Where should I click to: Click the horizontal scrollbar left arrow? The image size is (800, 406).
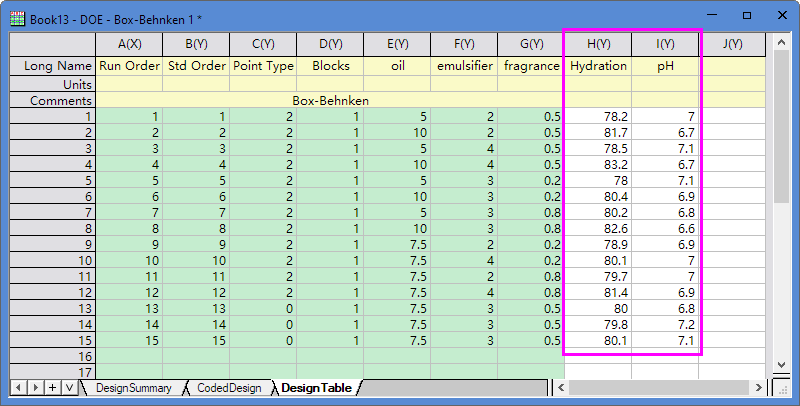[561, 388]
